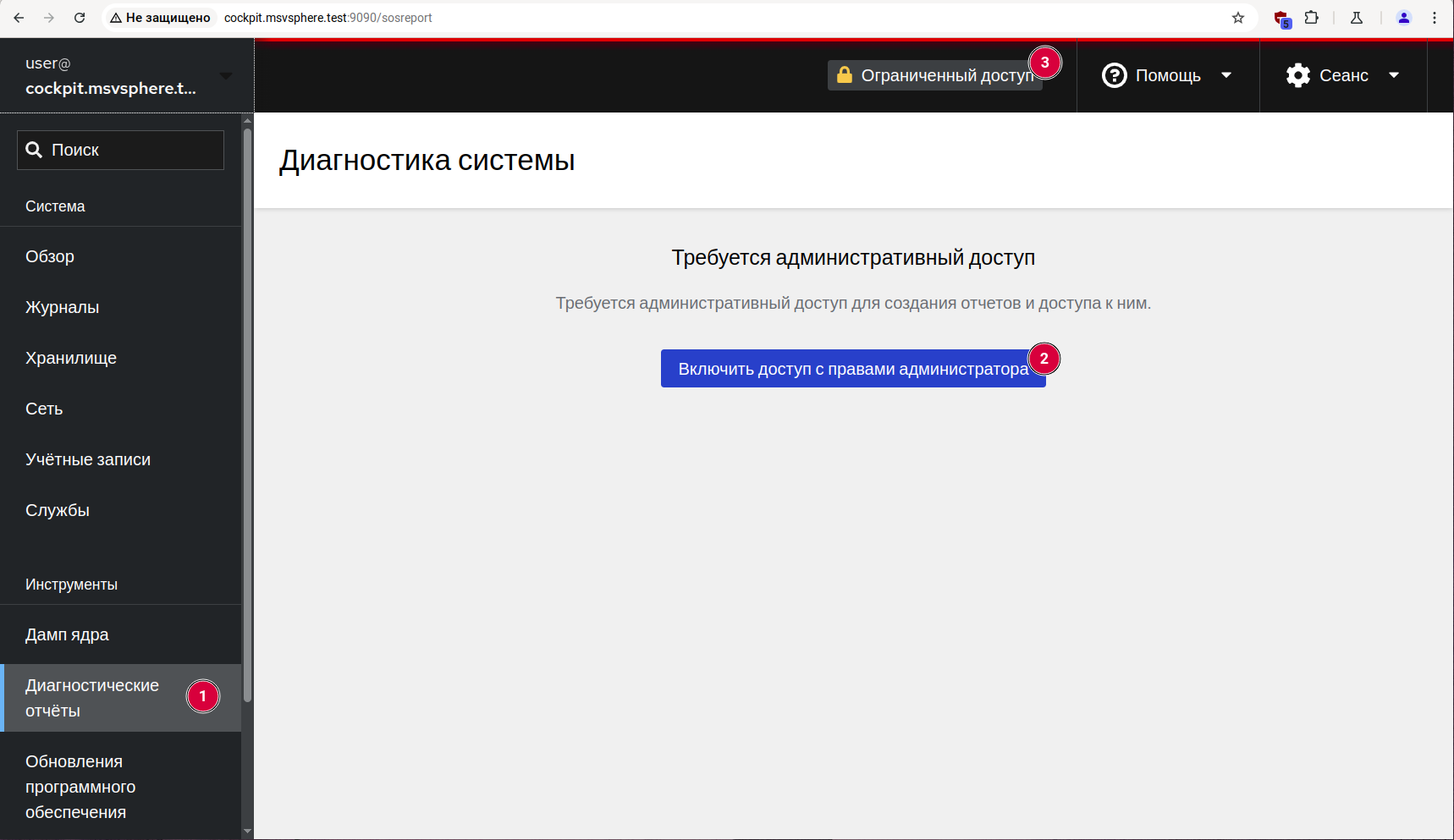Screen dimensions: 1454x840
Task: Open the Chrome three-dot menu
Action: [x=1435, y=18]
